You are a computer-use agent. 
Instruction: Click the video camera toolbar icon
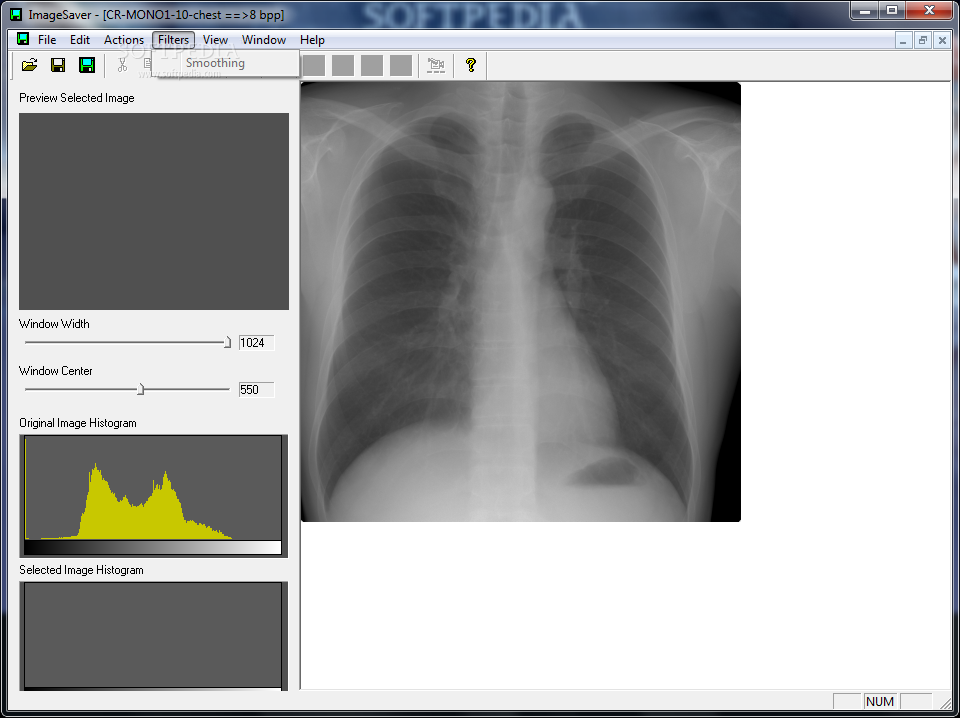click(436, 65)
